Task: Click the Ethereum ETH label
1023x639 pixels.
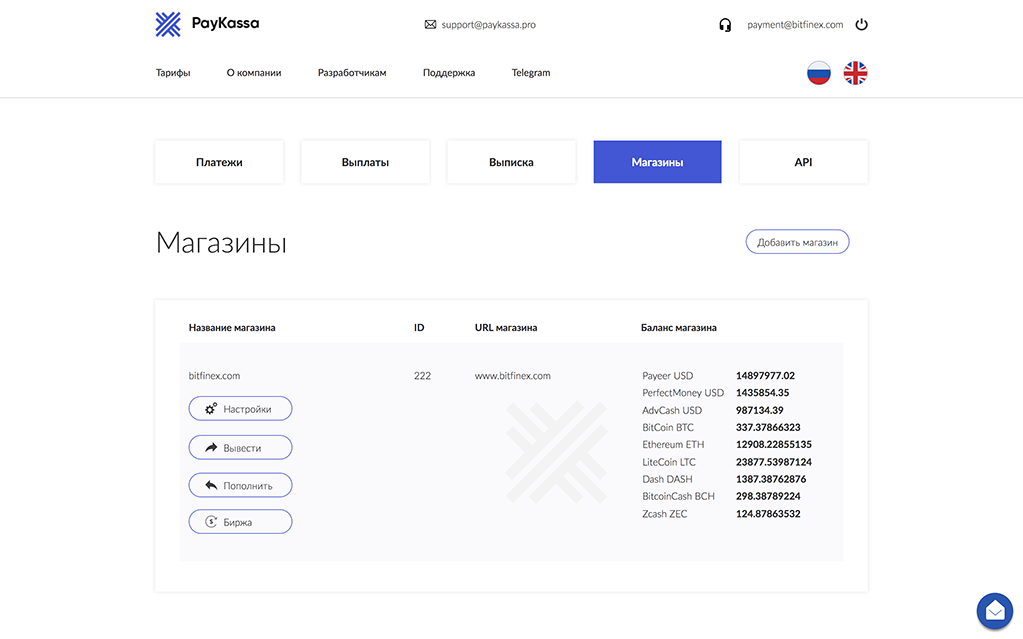Action: (673, 444)
